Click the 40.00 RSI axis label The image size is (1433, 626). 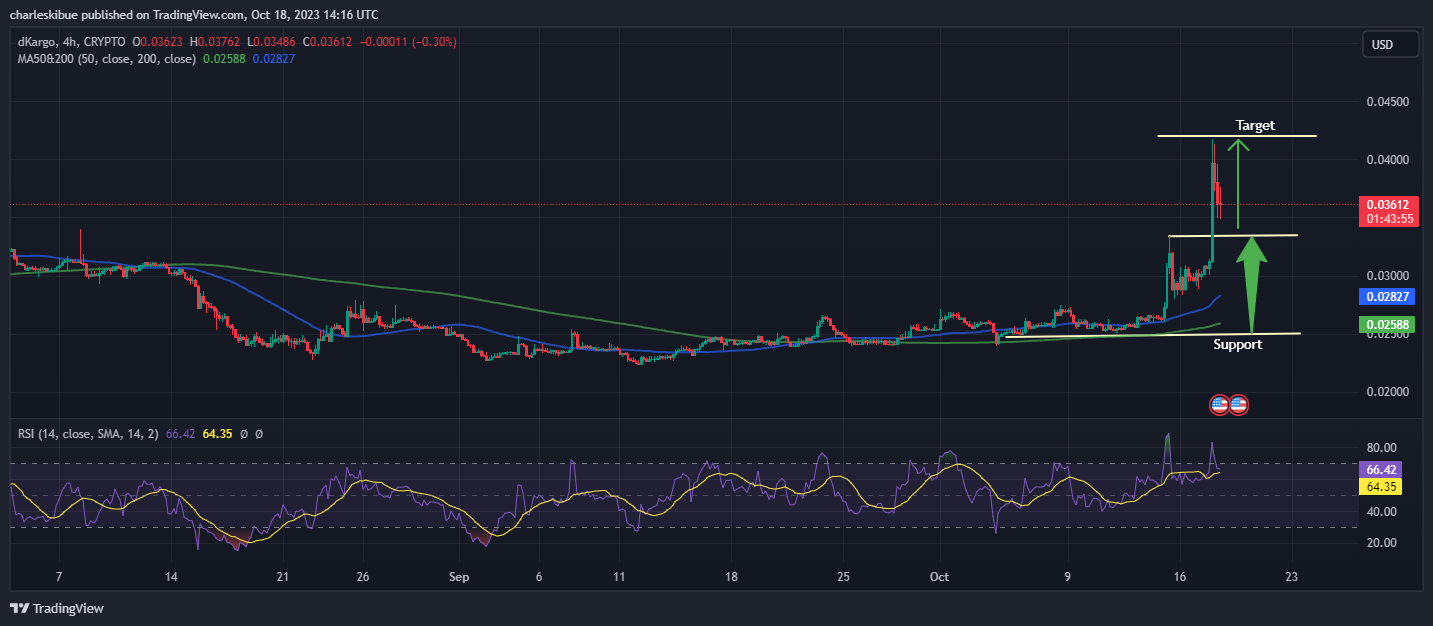[x=1381, y=512]
